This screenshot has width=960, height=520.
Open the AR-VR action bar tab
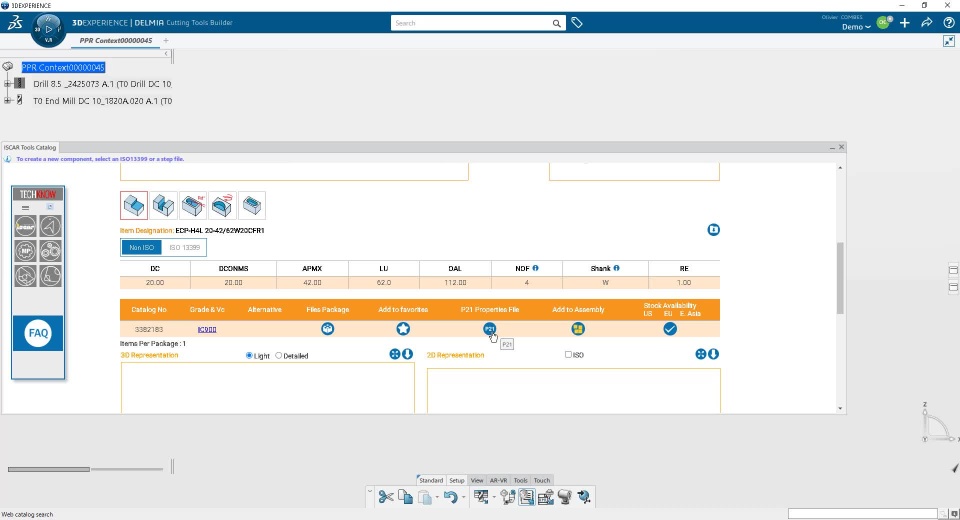[x=498, y=480]
